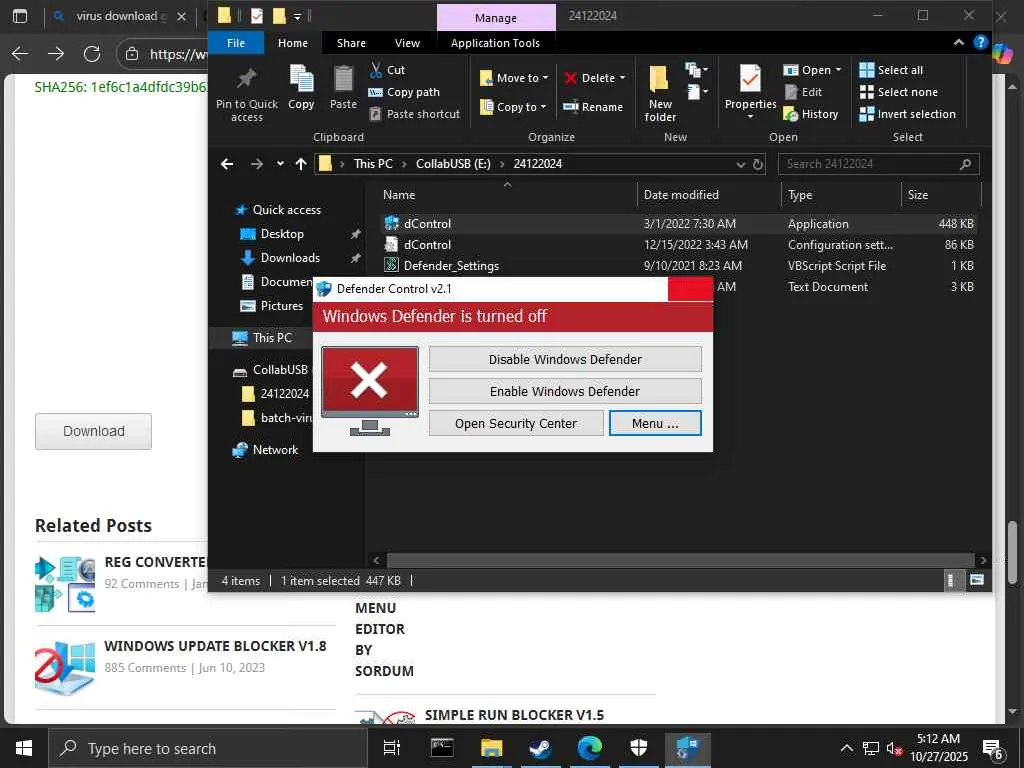Screen dimensions: 1024x768
Task: Click Enable Windows Defender button
Action: [x=565, y=391]
